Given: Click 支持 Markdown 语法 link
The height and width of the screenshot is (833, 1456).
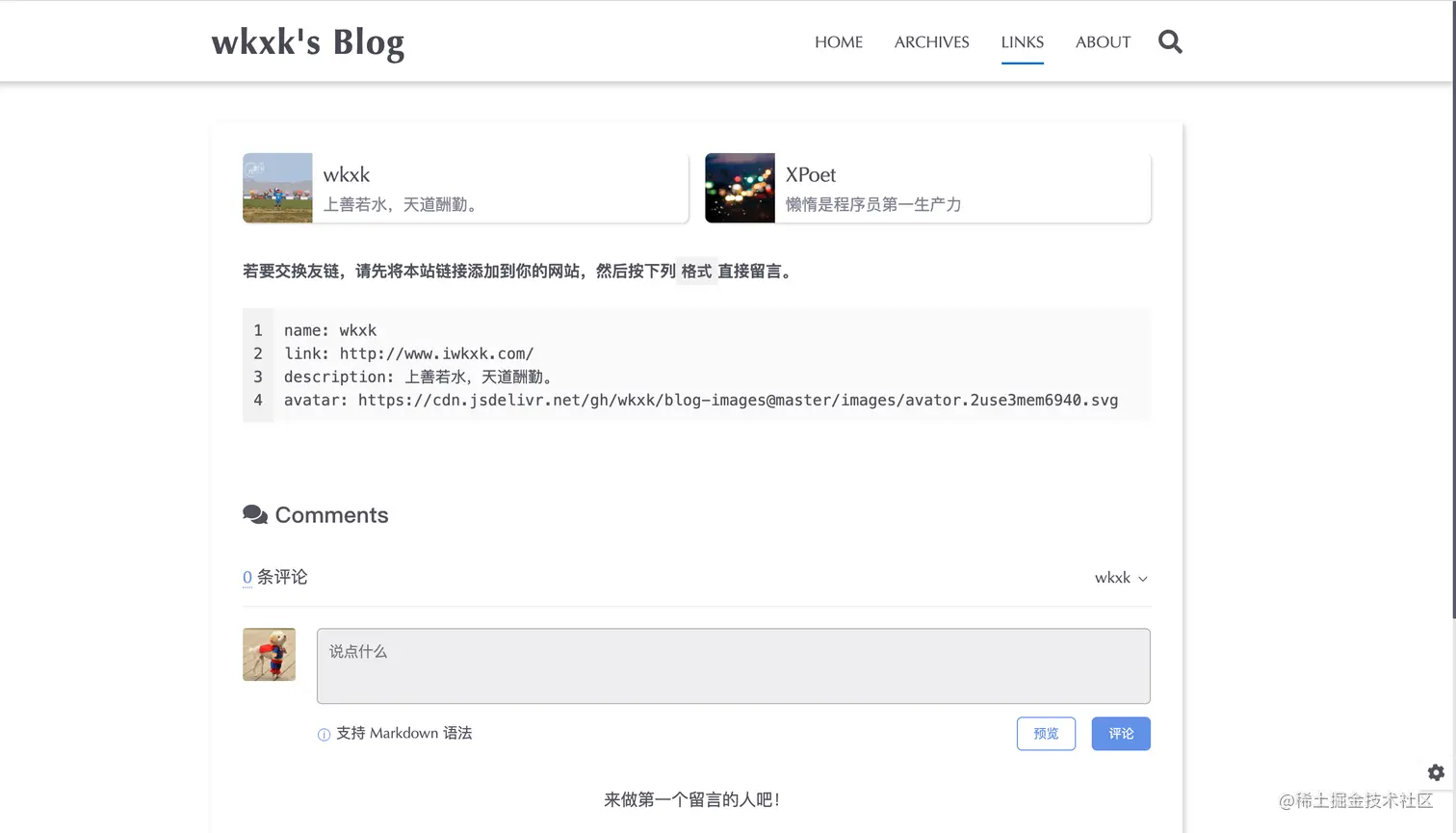Looking at the screenshot, I should [x=404, y=734].
